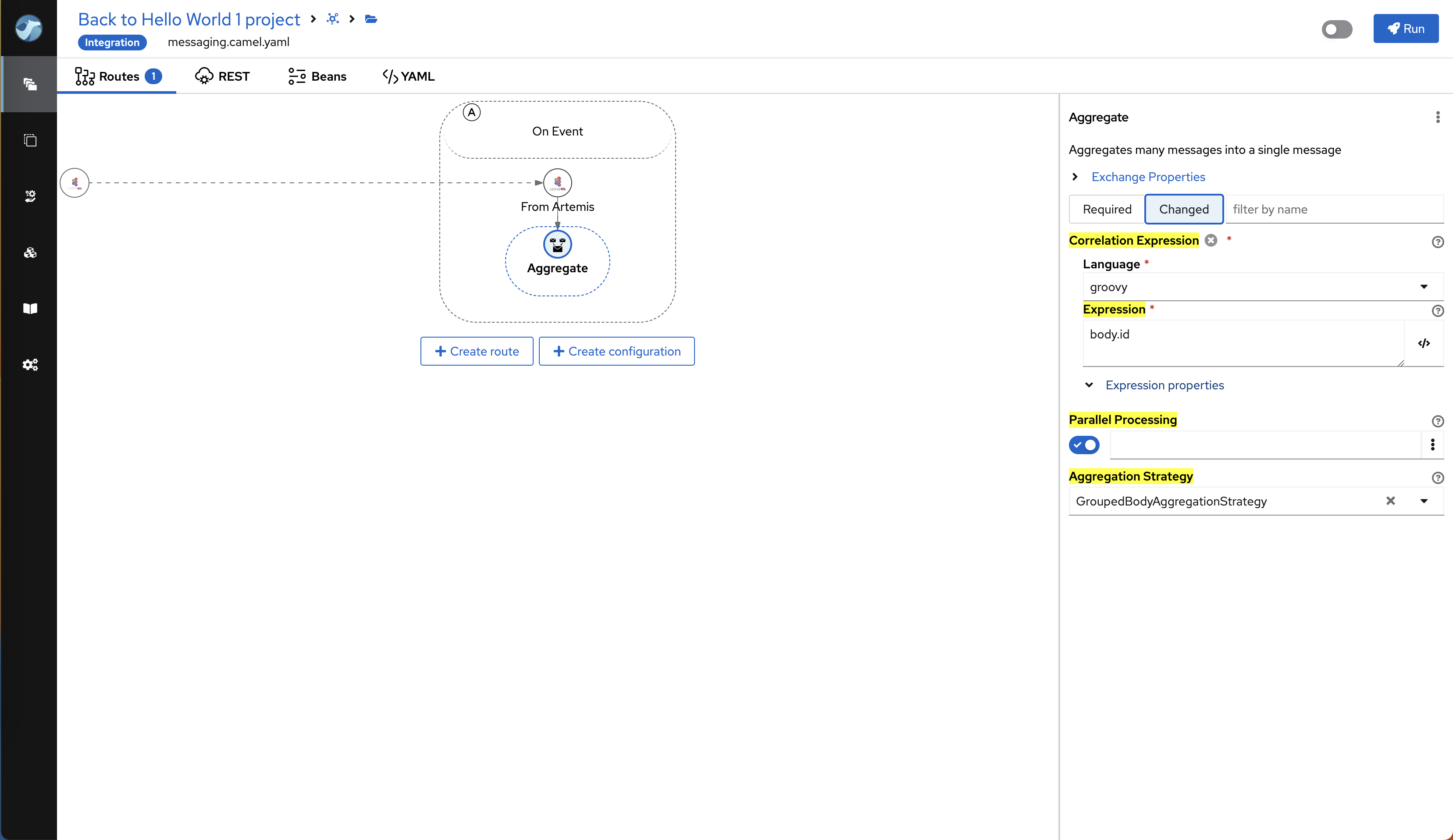1453x840 pixels.
Task: Switch to the YAML tab
Action: 409,76
